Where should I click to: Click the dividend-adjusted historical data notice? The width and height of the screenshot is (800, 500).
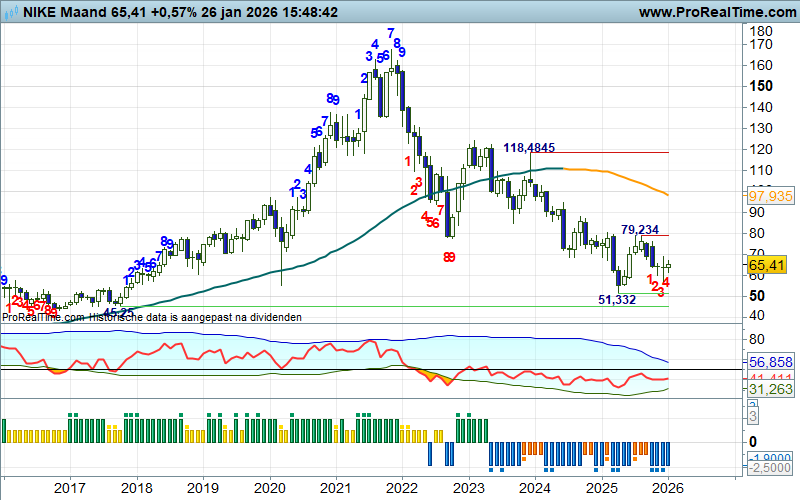point(150,317)
